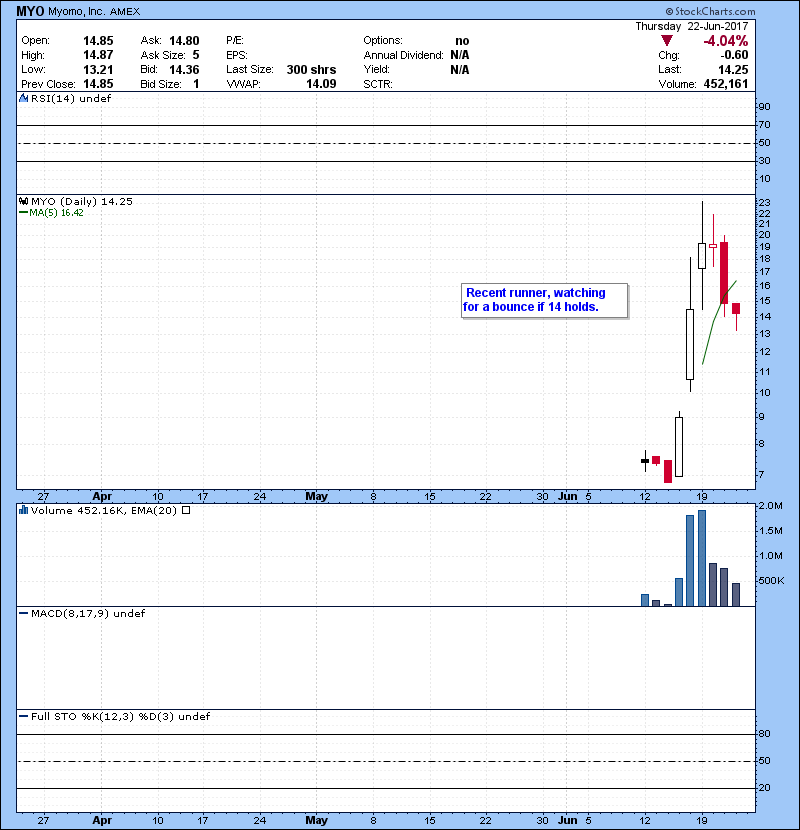Click the High value 14.87
The height and width of the screenshot is (830, 800).
coord(98,55)
